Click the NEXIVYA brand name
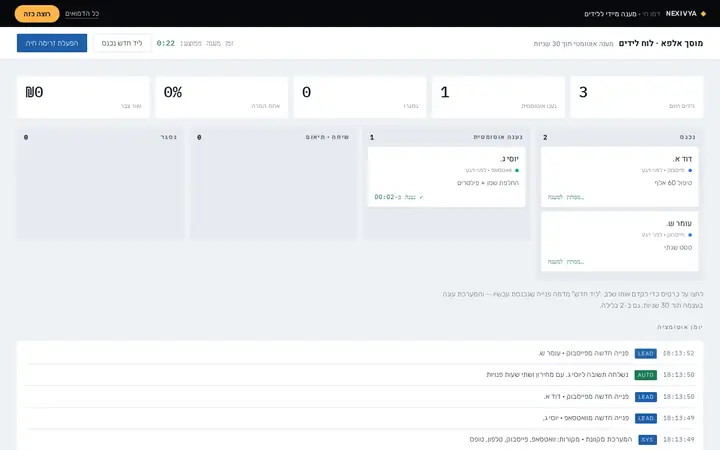 (x=681, y=14)
